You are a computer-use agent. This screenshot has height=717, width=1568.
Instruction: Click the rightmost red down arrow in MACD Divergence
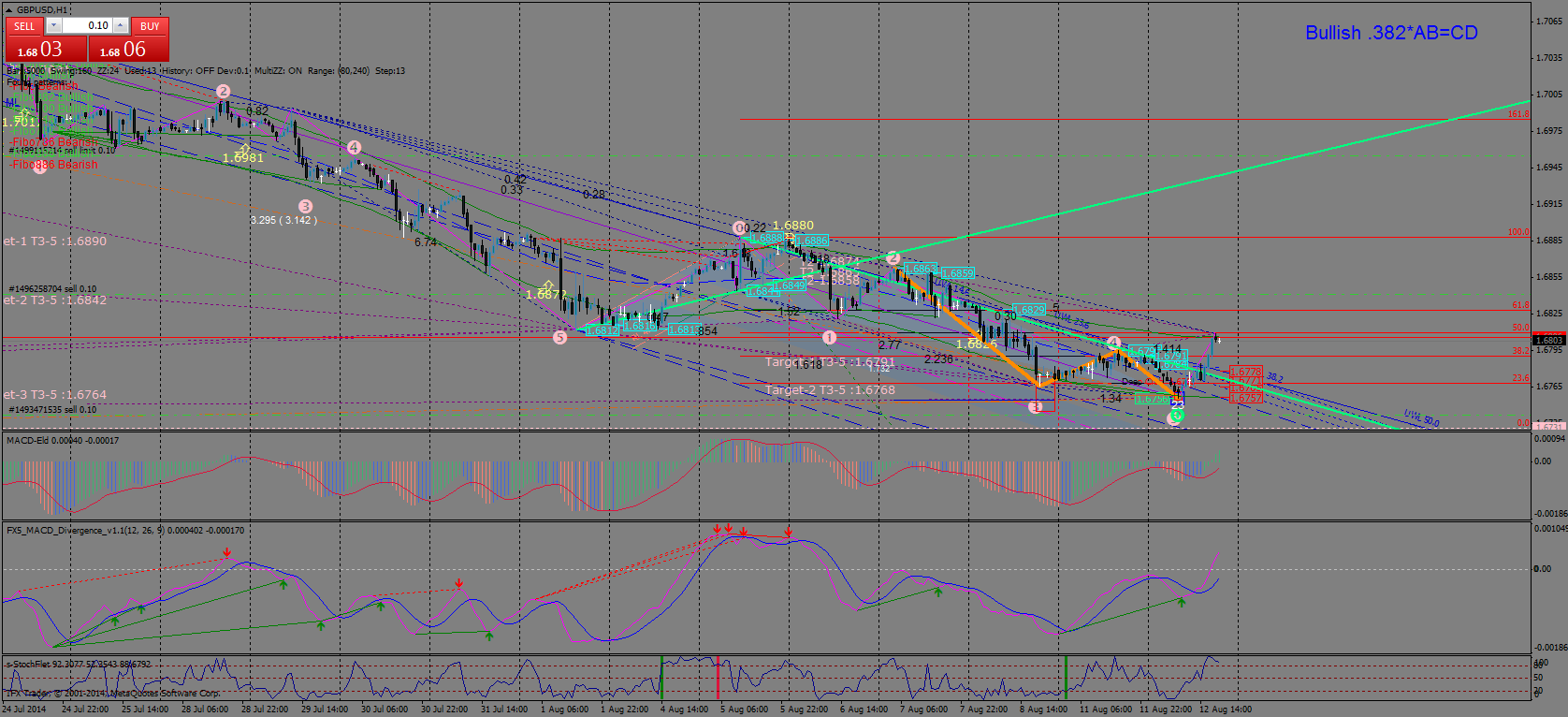[x=789, y=533]
